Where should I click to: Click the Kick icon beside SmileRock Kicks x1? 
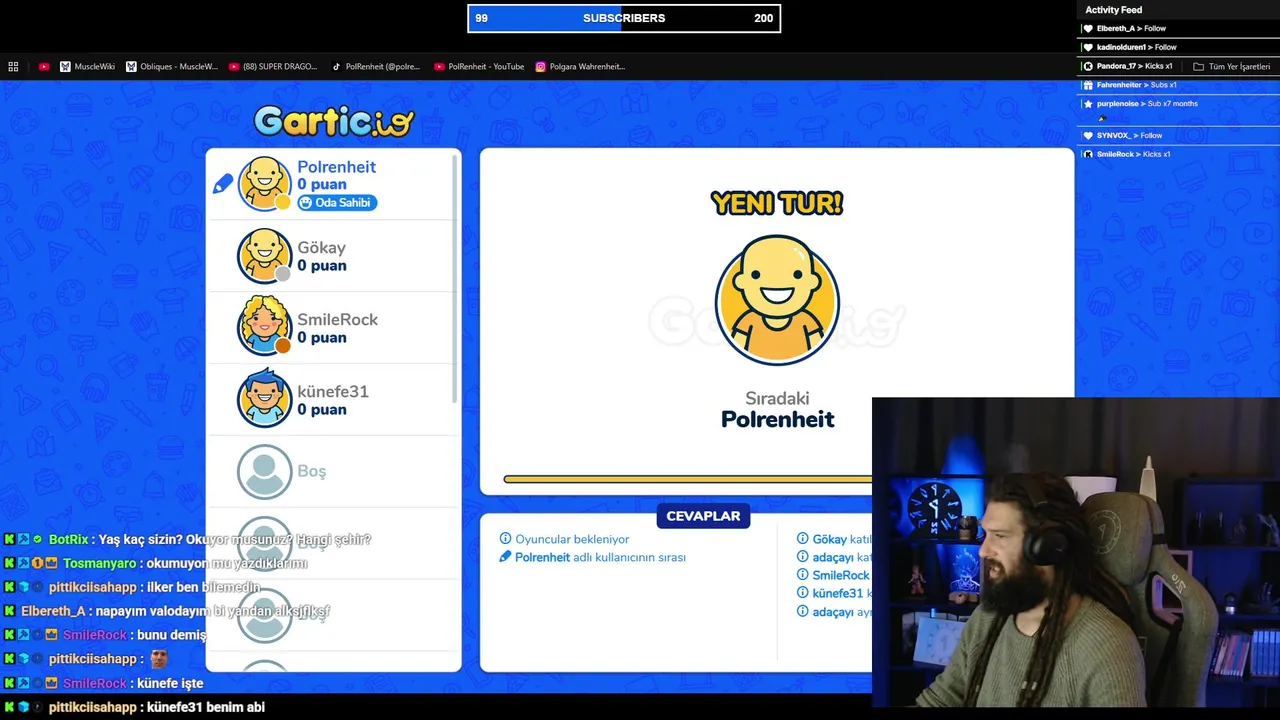pos(1088,154)
